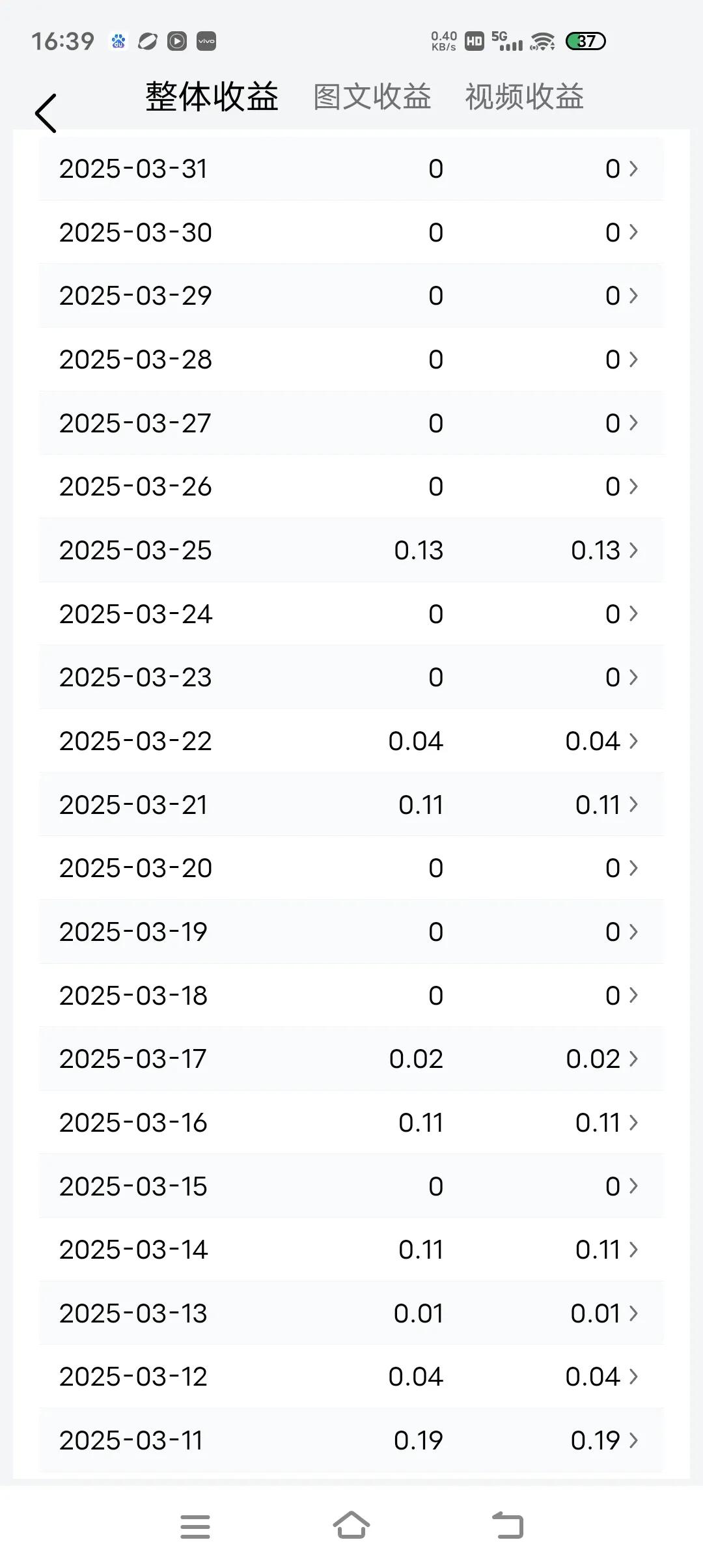
Task: Expand details chevron for 2025-03-11
Action: coord(633,1440)
